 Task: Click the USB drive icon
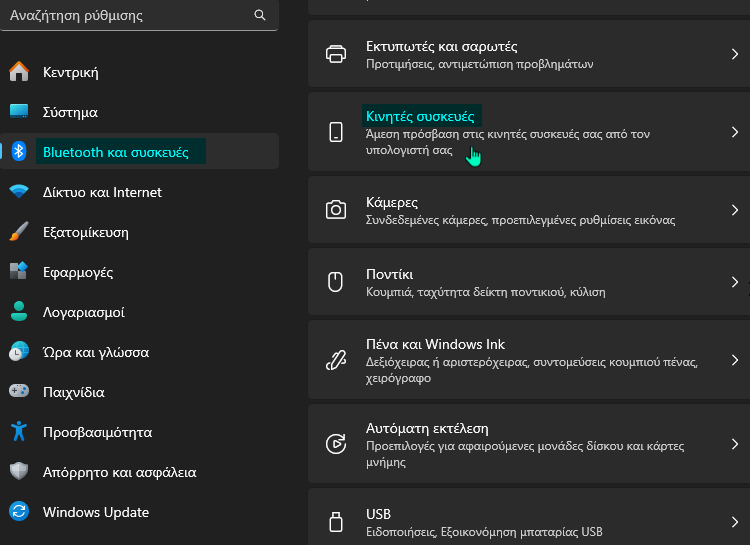coord(336,522)
